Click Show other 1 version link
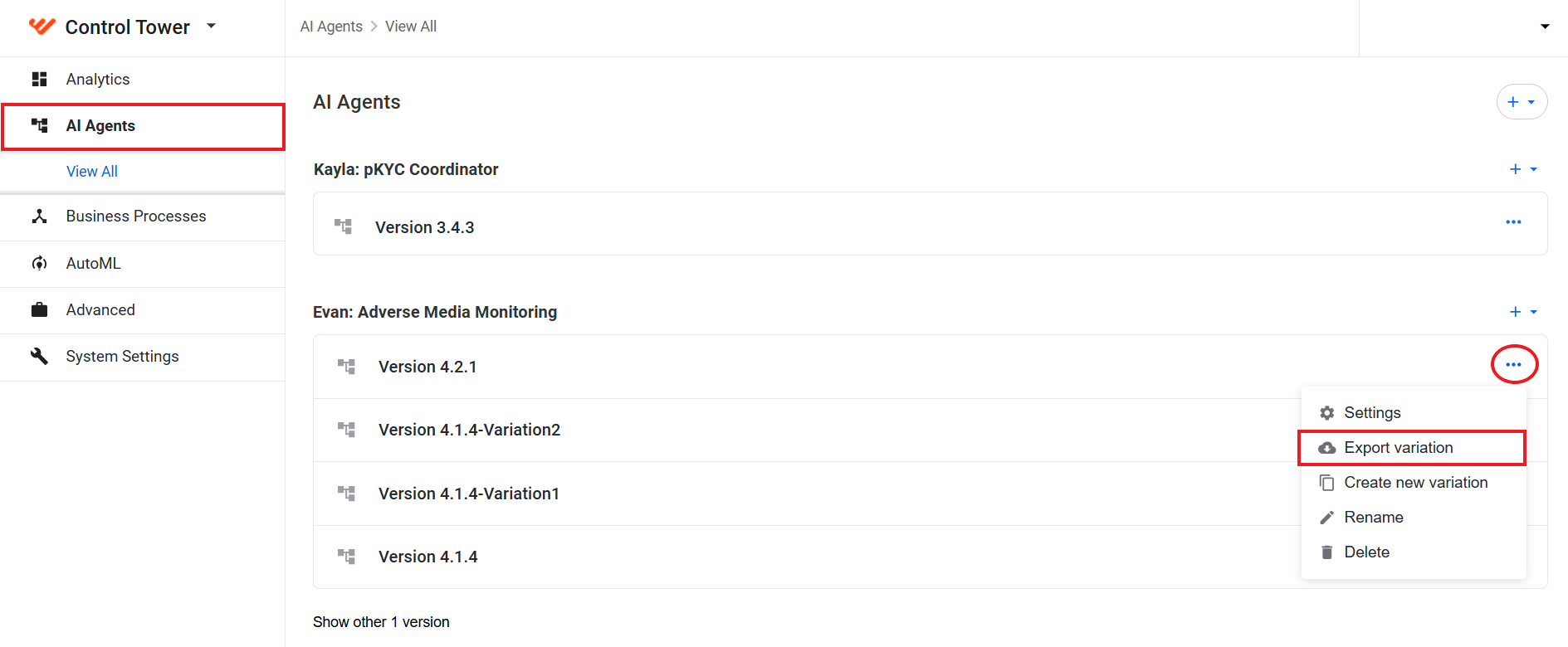Viewport: 1568px width, 647px height. [x=381, y=622]
